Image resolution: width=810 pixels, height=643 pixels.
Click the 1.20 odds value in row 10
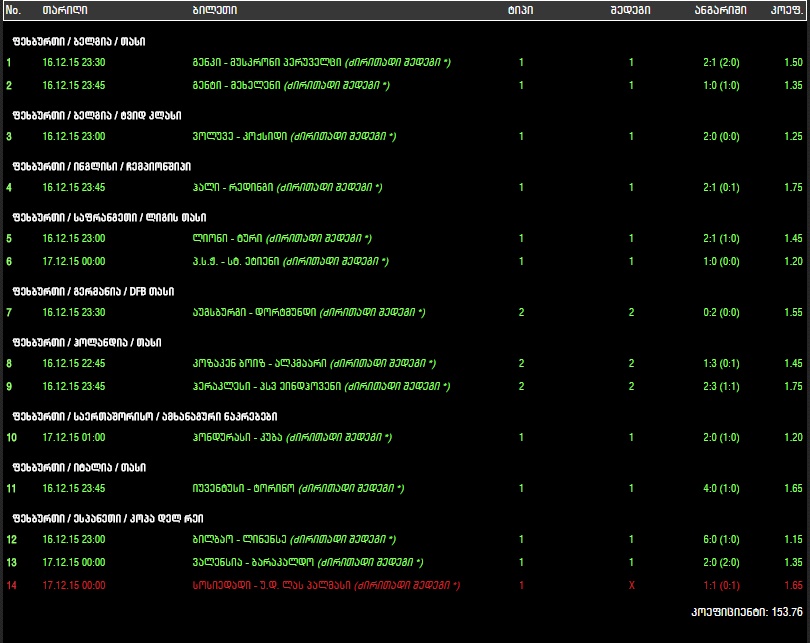[793, 438]
